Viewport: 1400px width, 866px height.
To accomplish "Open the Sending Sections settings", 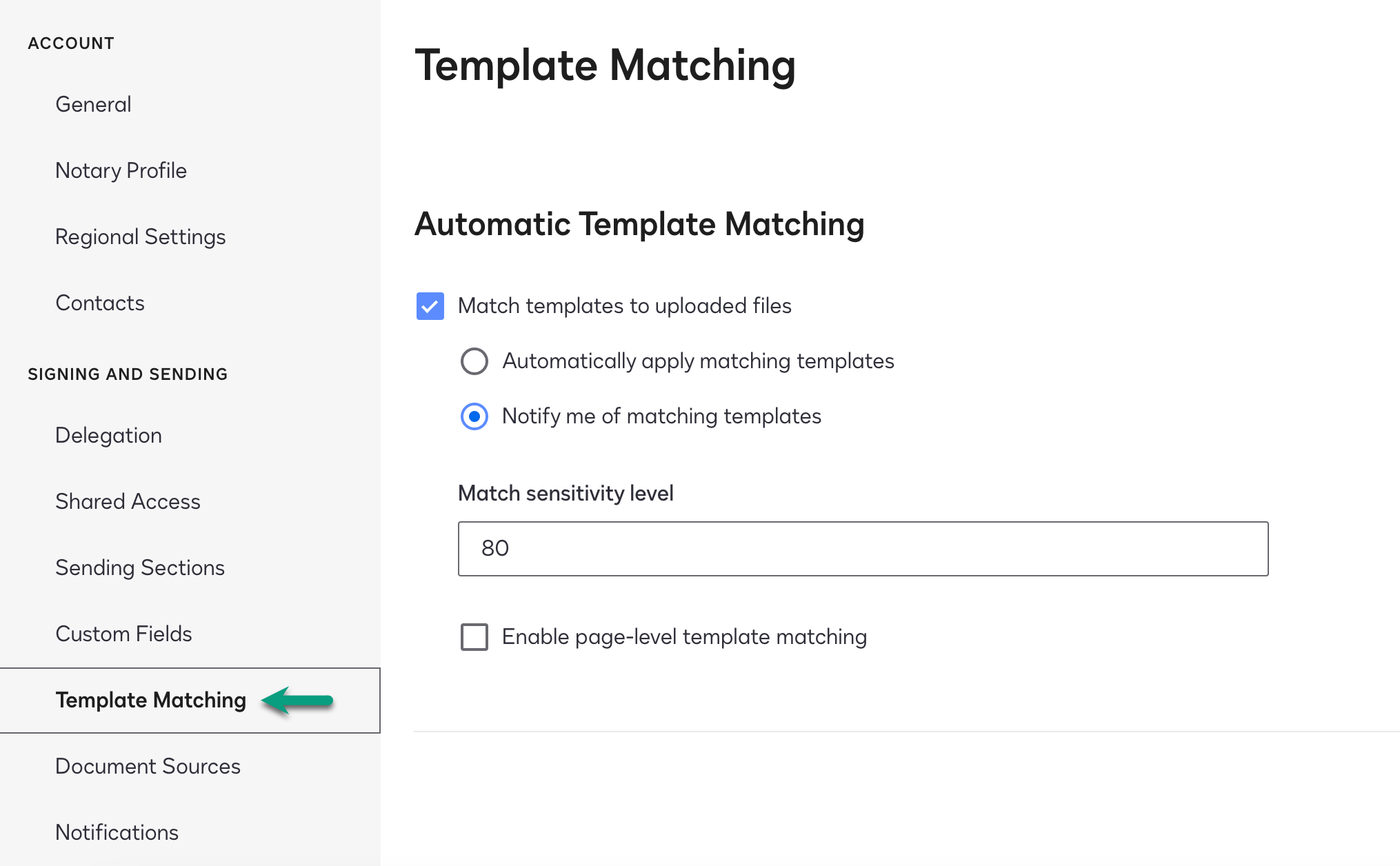I will [140, 567].
